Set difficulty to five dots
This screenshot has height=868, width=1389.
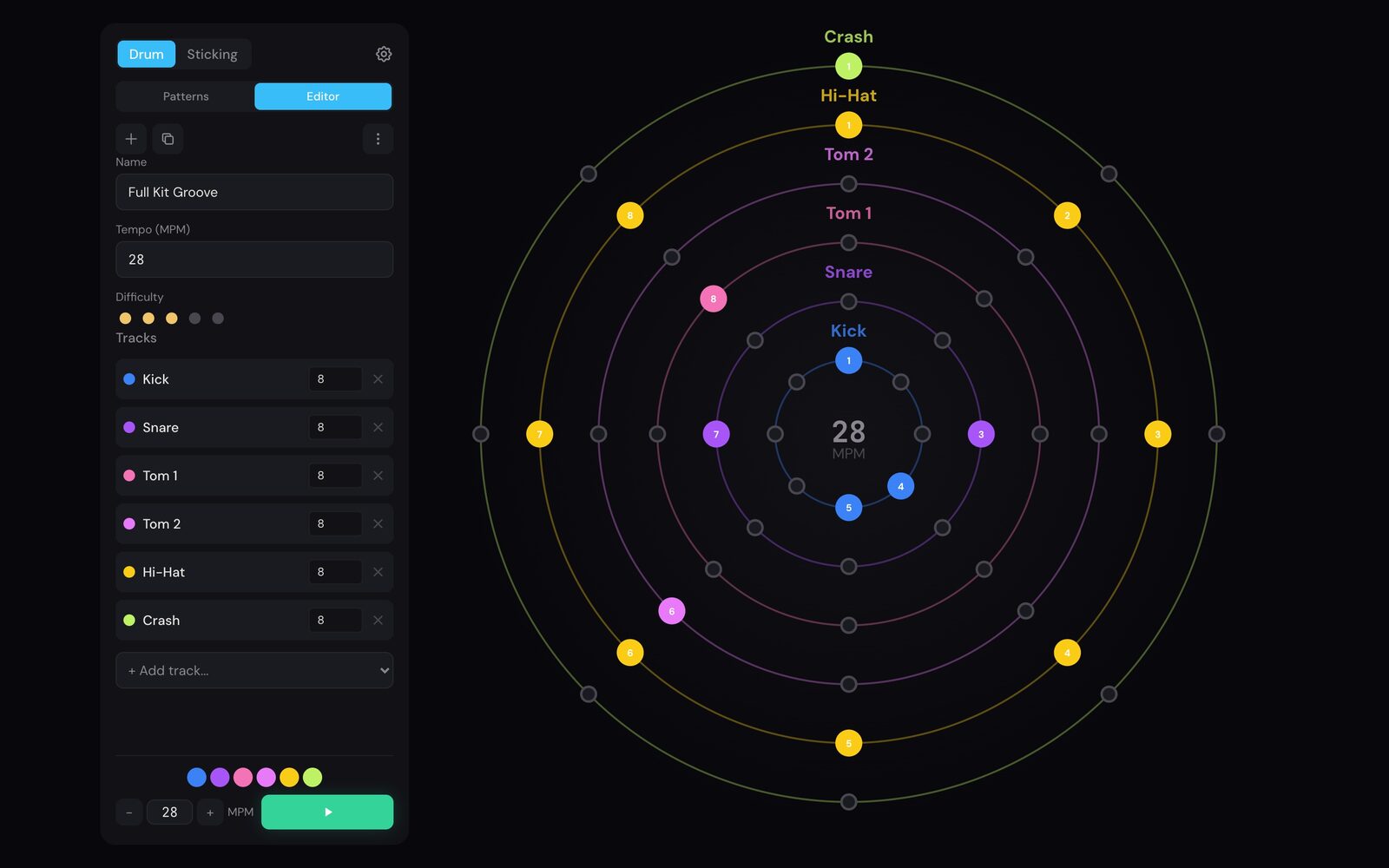pyautogui.click(x=218, y=319)
